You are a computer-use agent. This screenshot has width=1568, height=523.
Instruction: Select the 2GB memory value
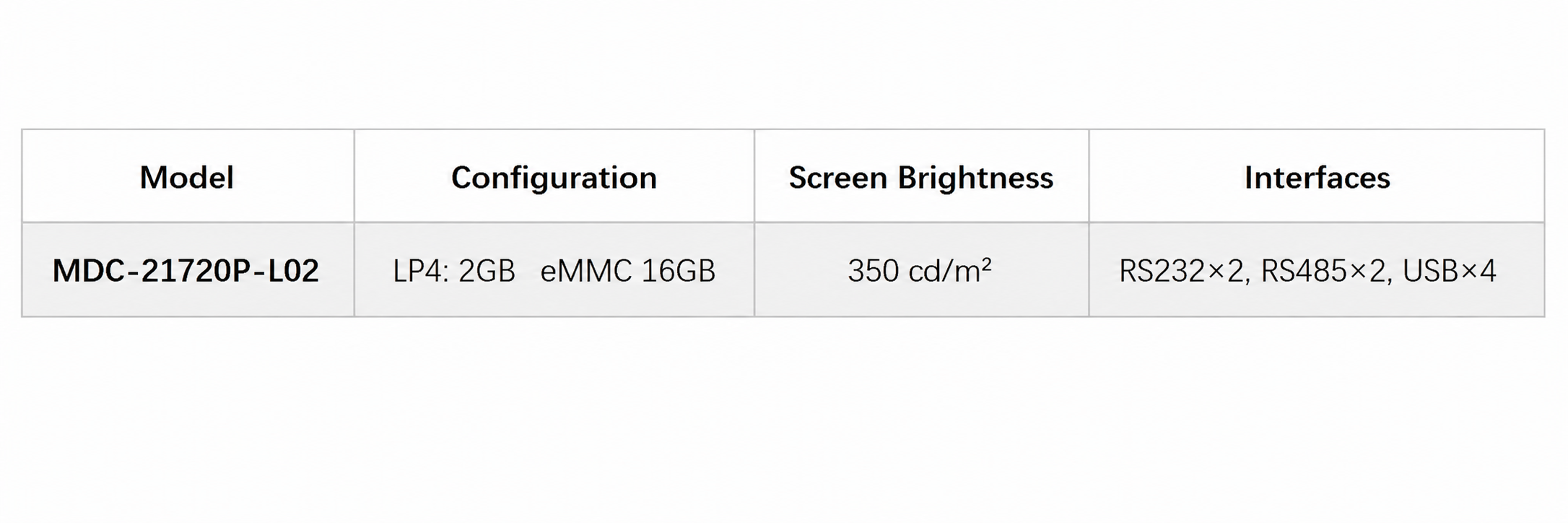pos(487,271)
